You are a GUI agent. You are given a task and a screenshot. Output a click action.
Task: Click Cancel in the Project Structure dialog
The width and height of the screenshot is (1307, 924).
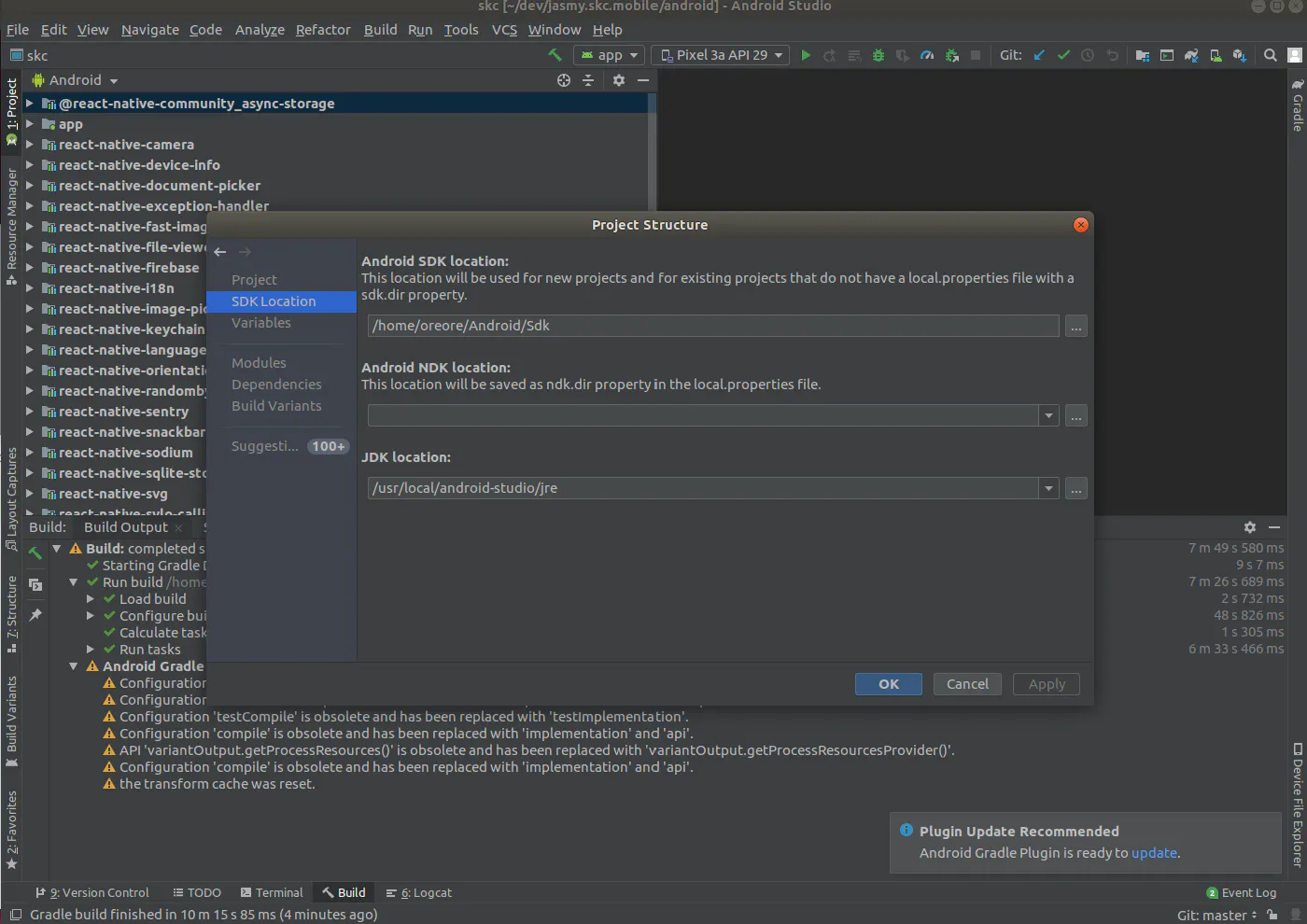click(967, 684)
